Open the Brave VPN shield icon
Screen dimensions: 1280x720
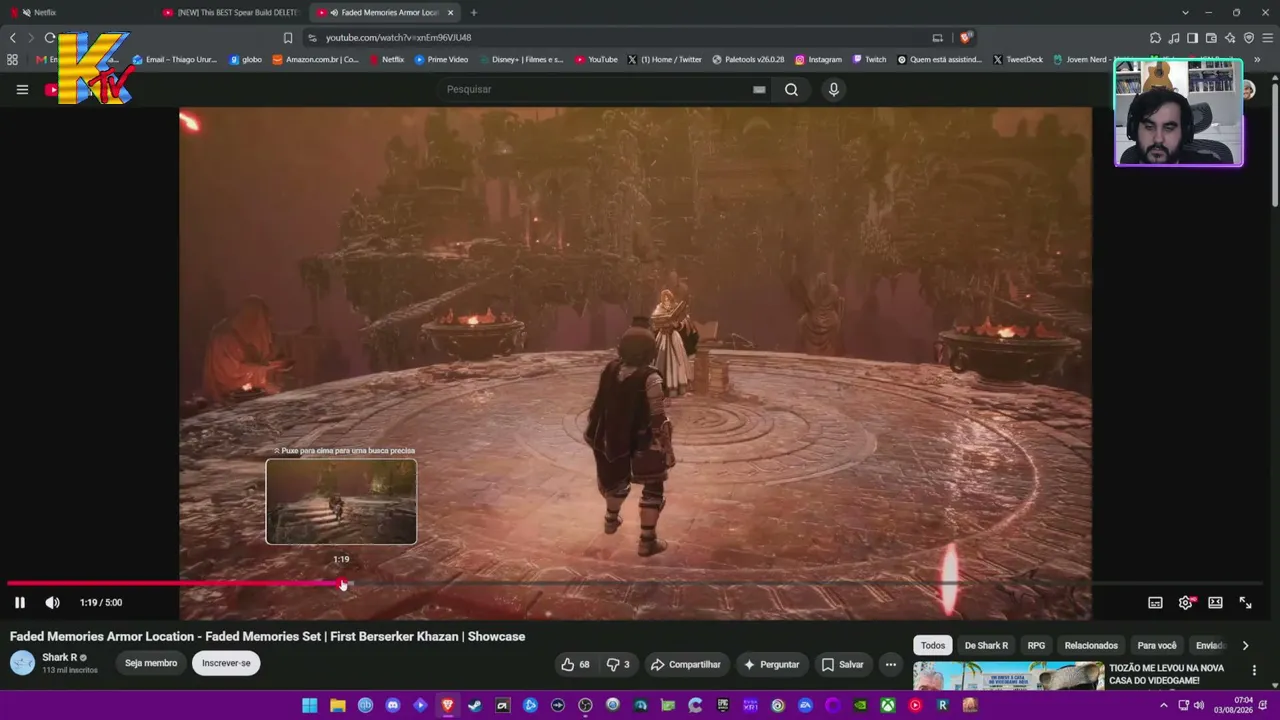click(1249, 38)
